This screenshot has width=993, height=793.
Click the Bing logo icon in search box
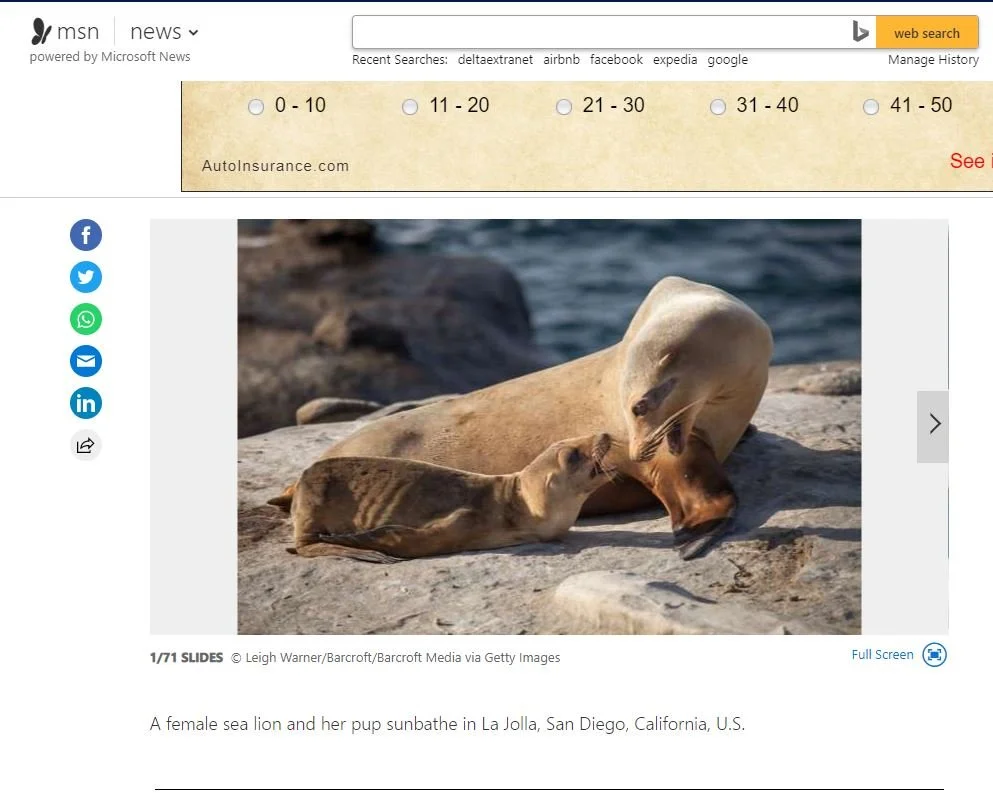click(860, 32)
